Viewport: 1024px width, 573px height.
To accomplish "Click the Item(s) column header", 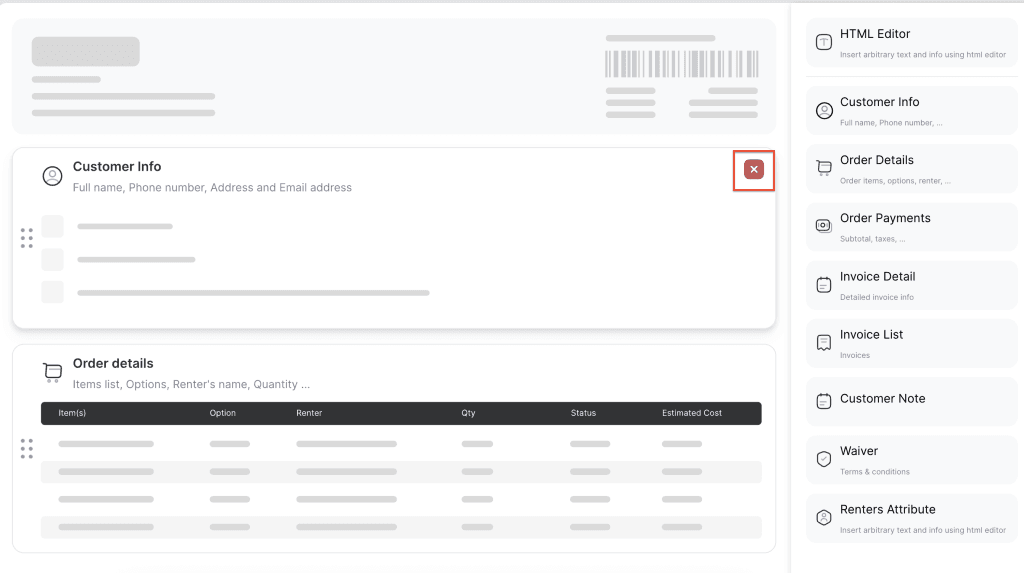I will tap(72, 413).
